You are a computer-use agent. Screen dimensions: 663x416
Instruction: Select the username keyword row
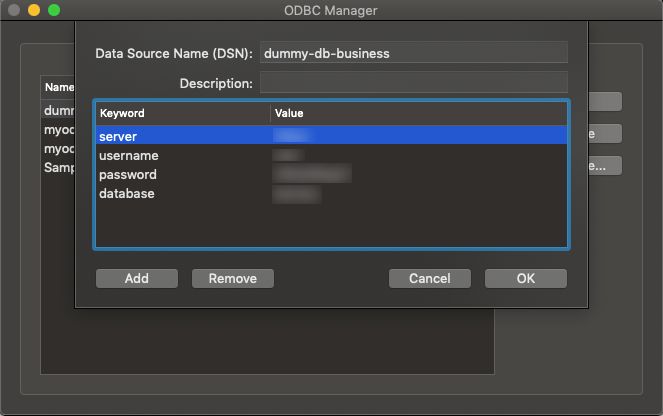(x=331, y=155)
